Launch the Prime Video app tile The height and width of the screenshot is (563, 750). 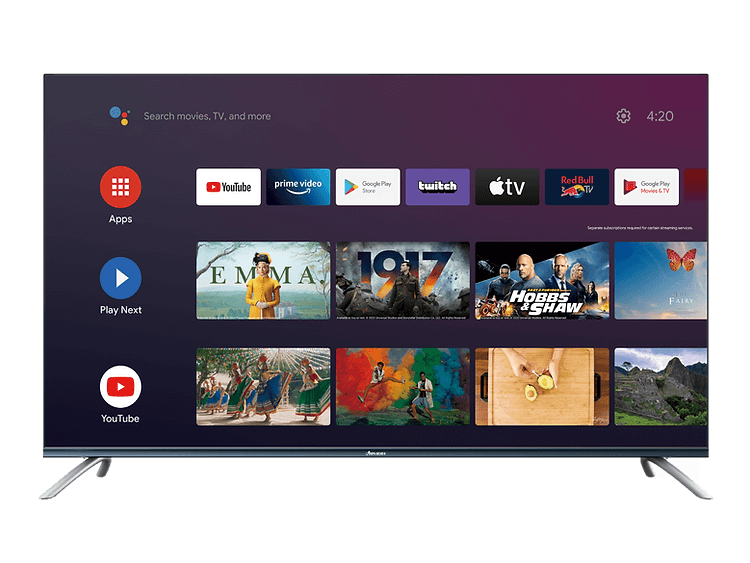[x=298, y=187]
